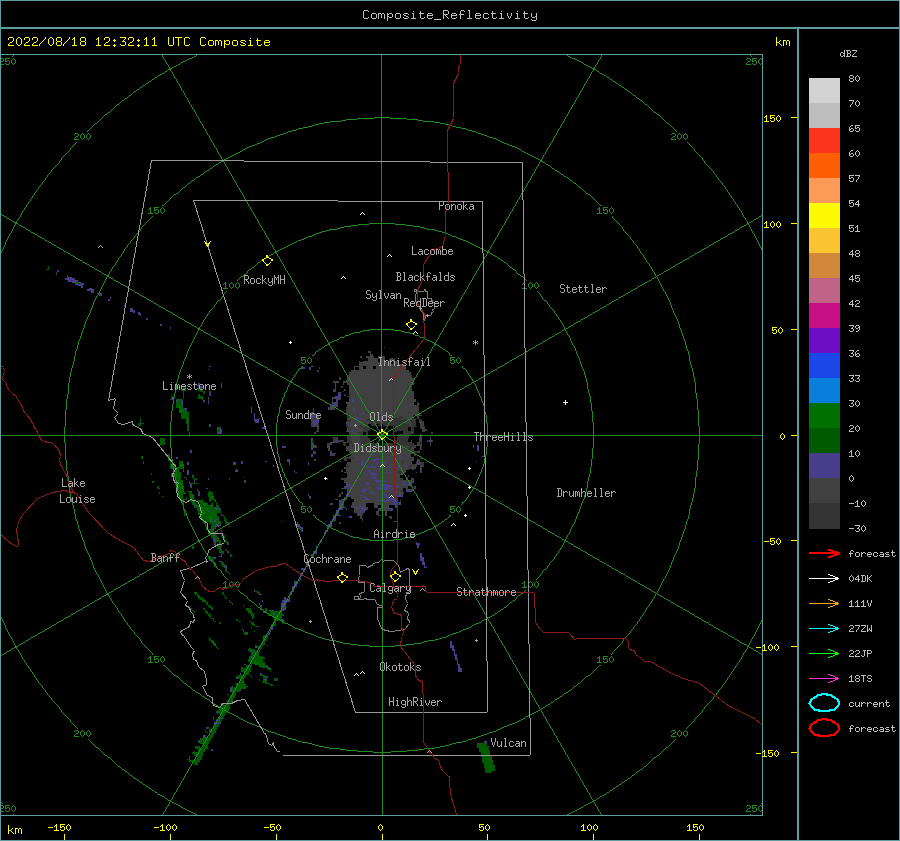Click the white 04DK arrow legend icon
Image resolution: width=900 pixels, height=841 pixels.
[824, 578]
